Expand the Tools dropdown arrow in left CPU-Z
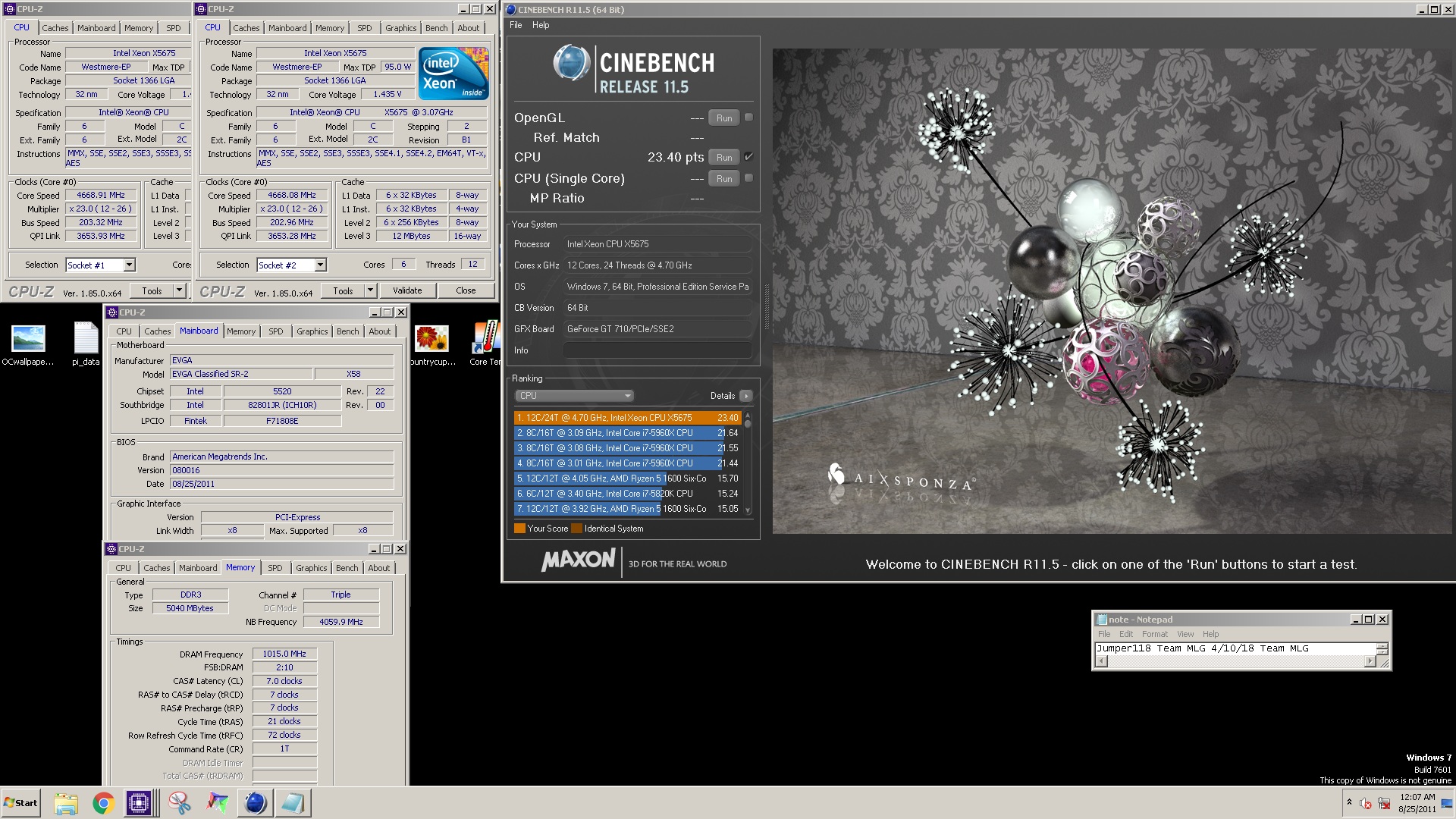1456x819 pixels. (180, 290)
